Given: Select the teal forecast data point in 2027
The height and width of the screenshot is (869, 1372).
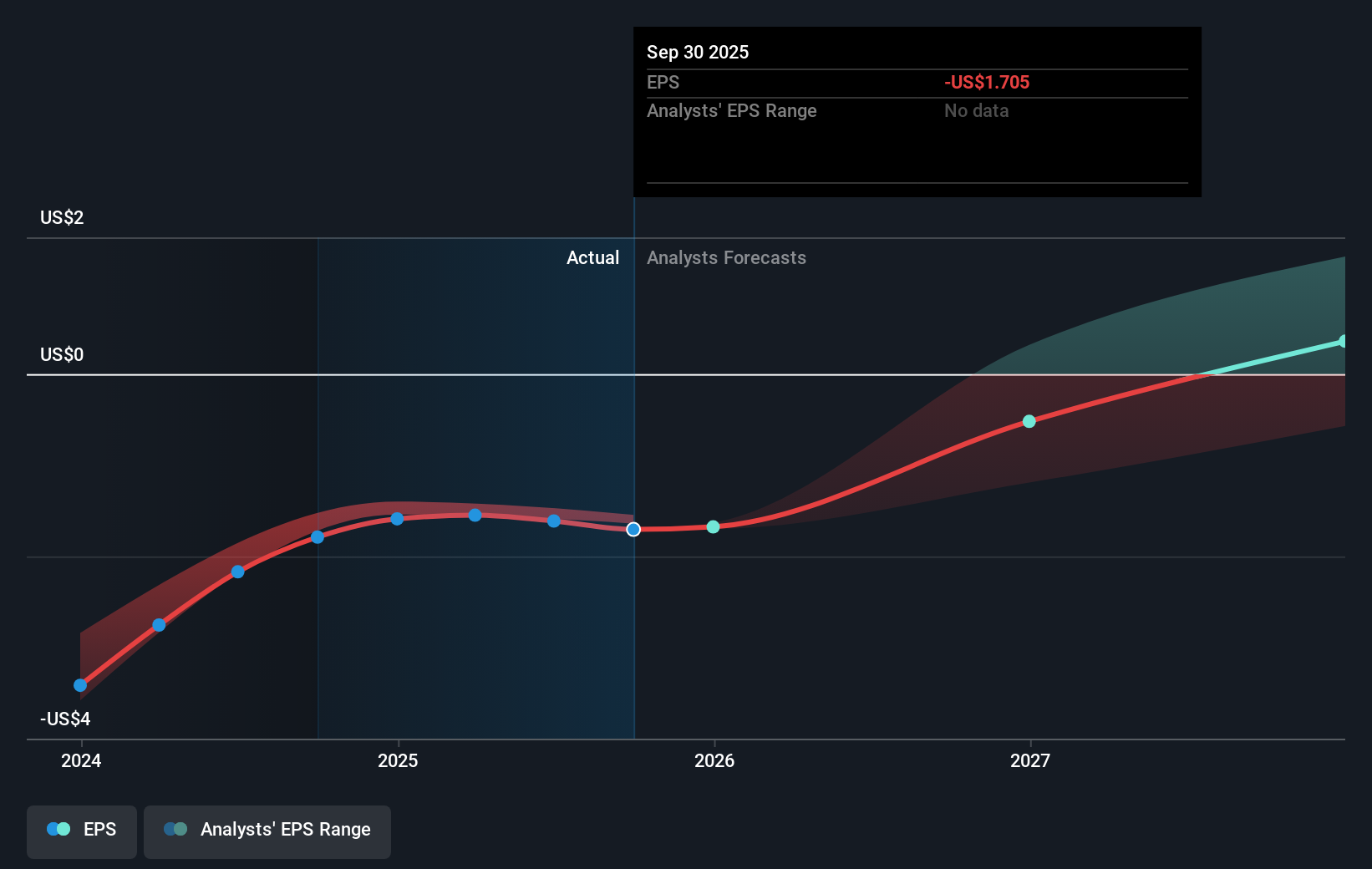Looking at the screenshot, I should tap(1029, 421).
